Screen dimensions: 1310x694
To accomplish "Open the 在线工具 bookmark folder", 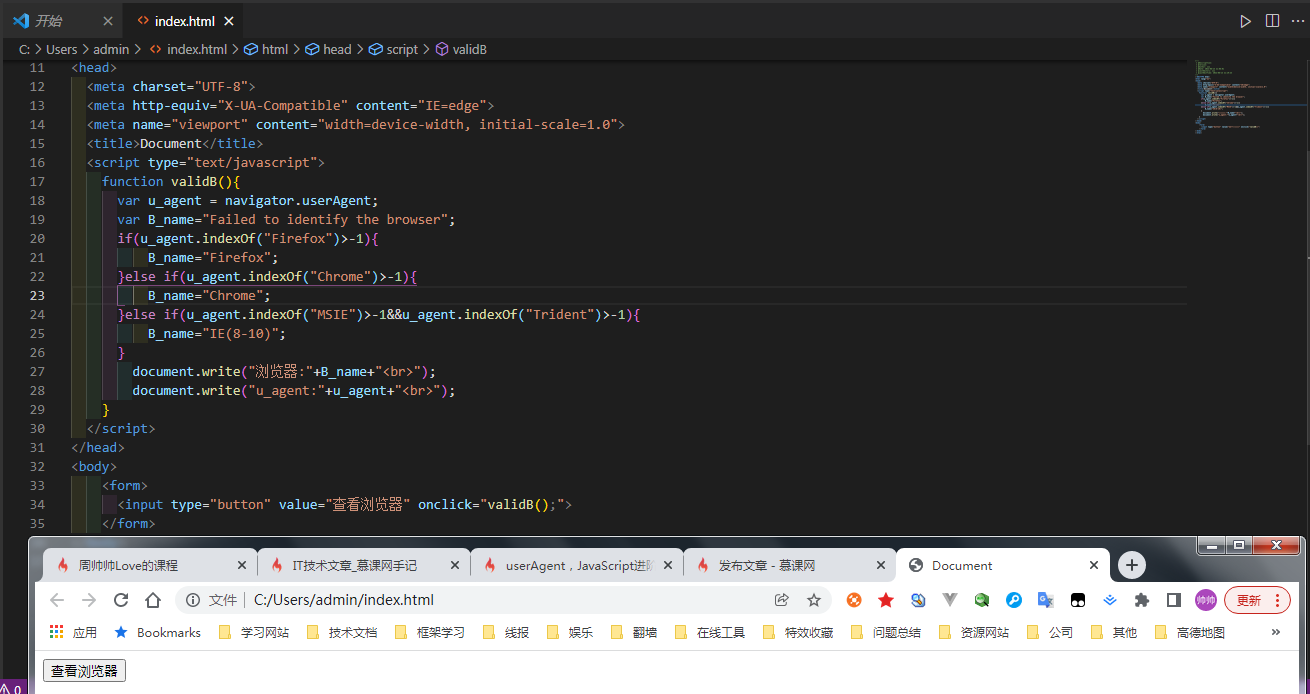I will pos(710,632).
